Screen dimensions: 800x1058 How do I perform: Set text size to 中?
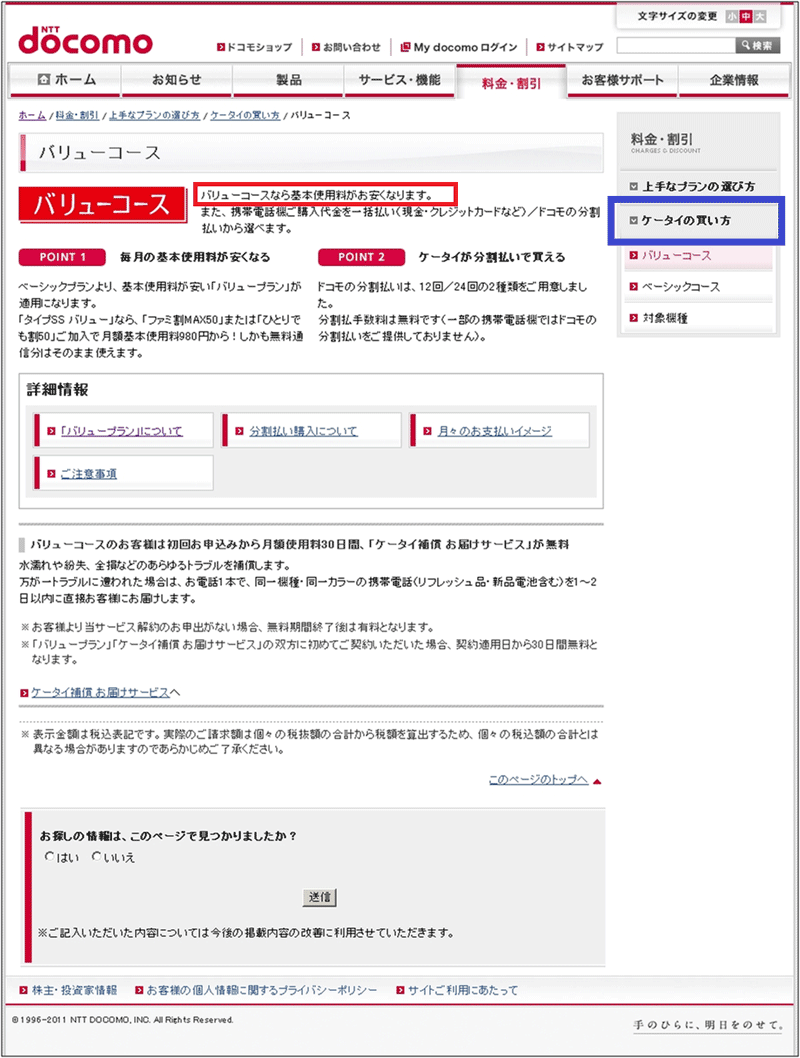pos(746,16)
